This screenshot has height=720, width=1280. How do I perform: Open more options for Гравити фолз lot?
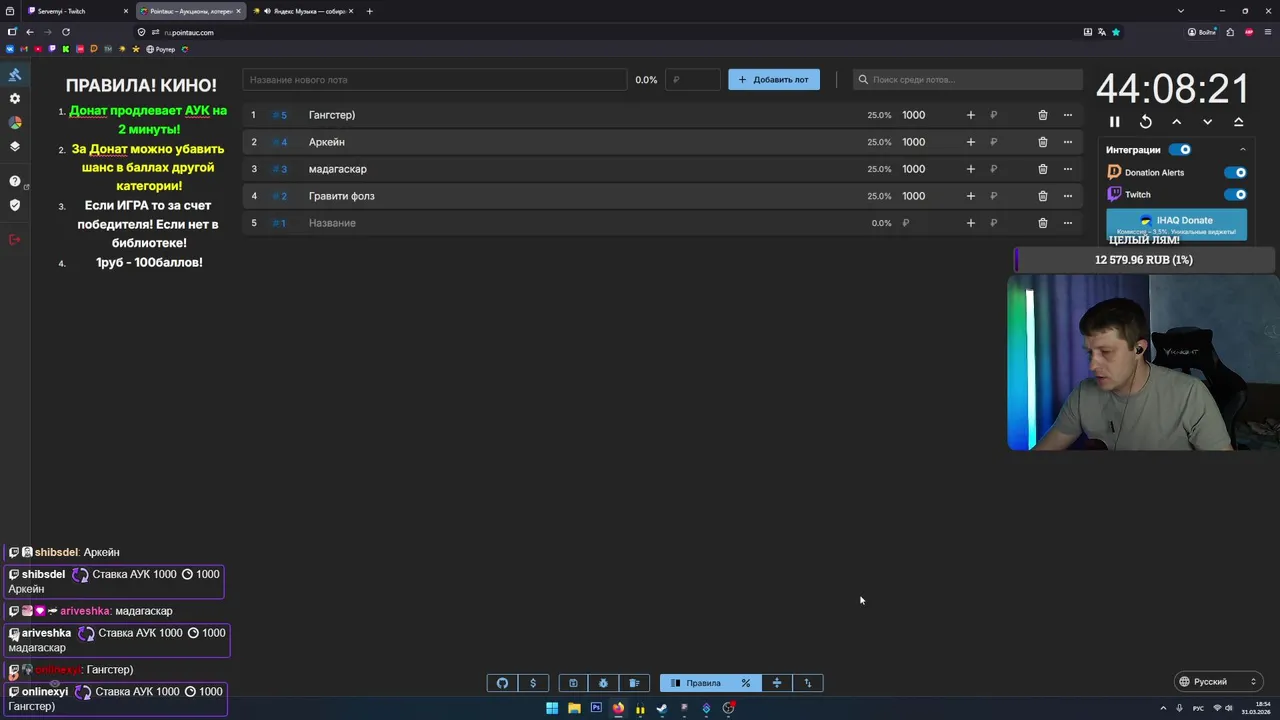1068,196
